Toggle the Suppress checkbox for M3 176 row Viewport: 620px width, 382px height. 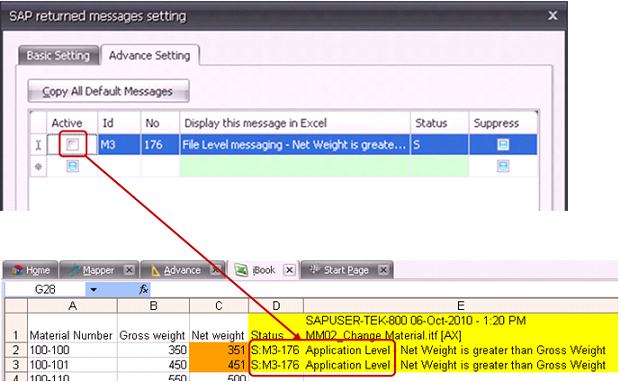pyautogui.click(x=503, y=145)
